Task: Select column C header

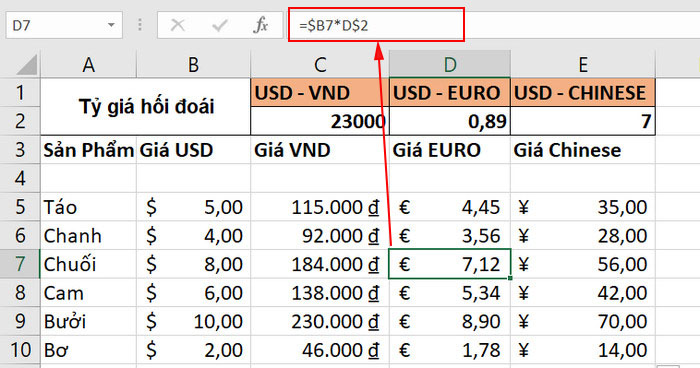Action: coord(320,65)
